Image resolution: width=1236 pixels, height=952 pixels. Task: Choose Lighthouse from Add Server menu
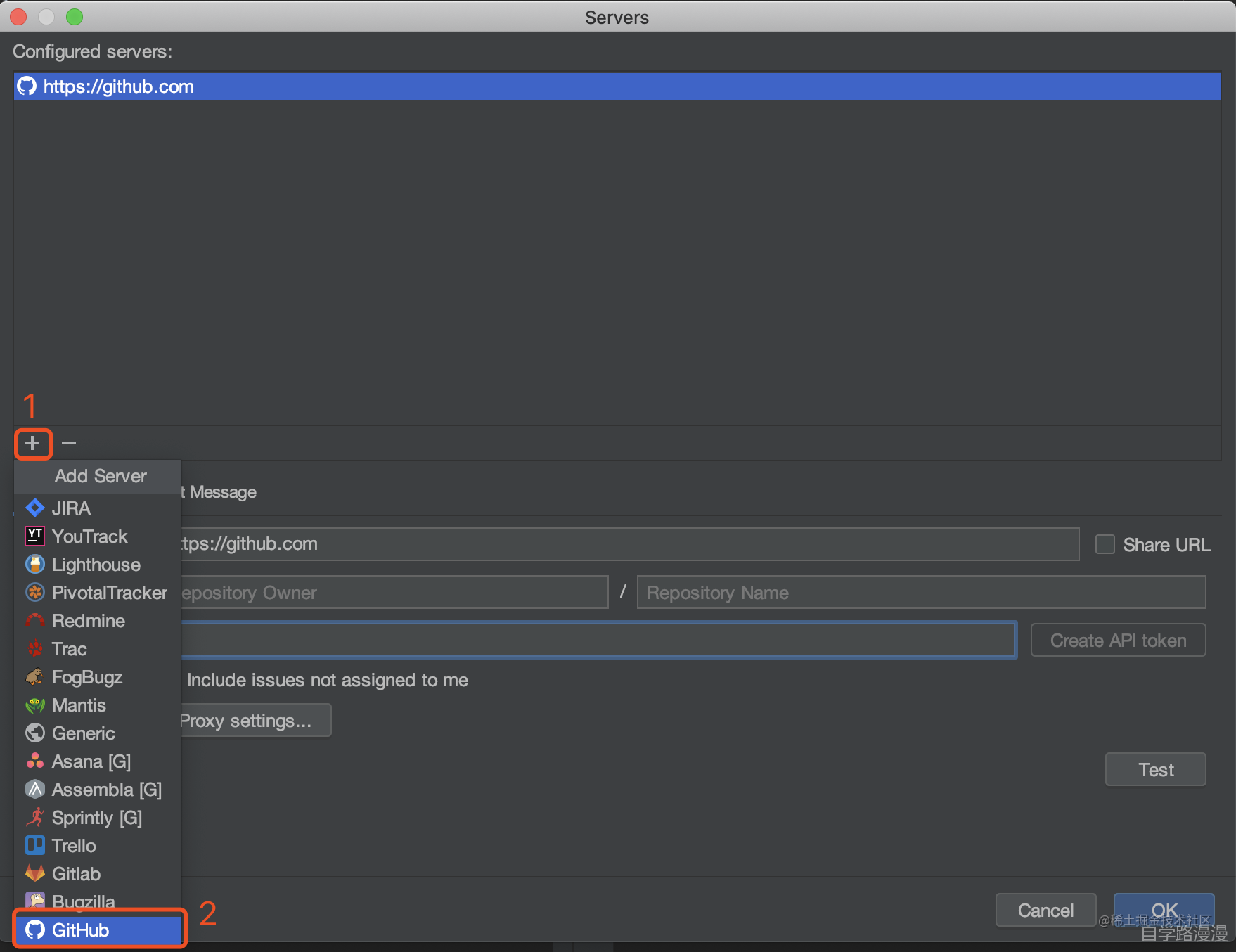pyautogui.click(x=98, y=564)
